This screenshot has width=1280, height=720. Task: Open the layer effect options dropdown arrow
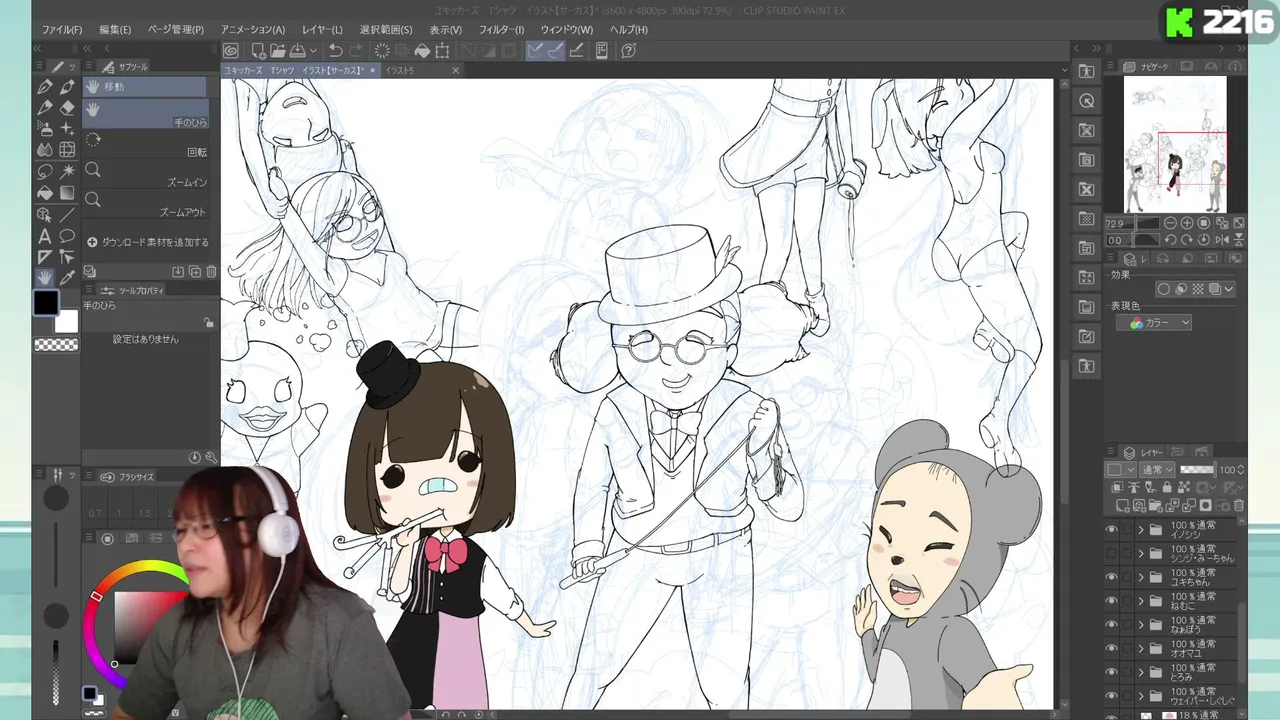(x=1229, y=289)
